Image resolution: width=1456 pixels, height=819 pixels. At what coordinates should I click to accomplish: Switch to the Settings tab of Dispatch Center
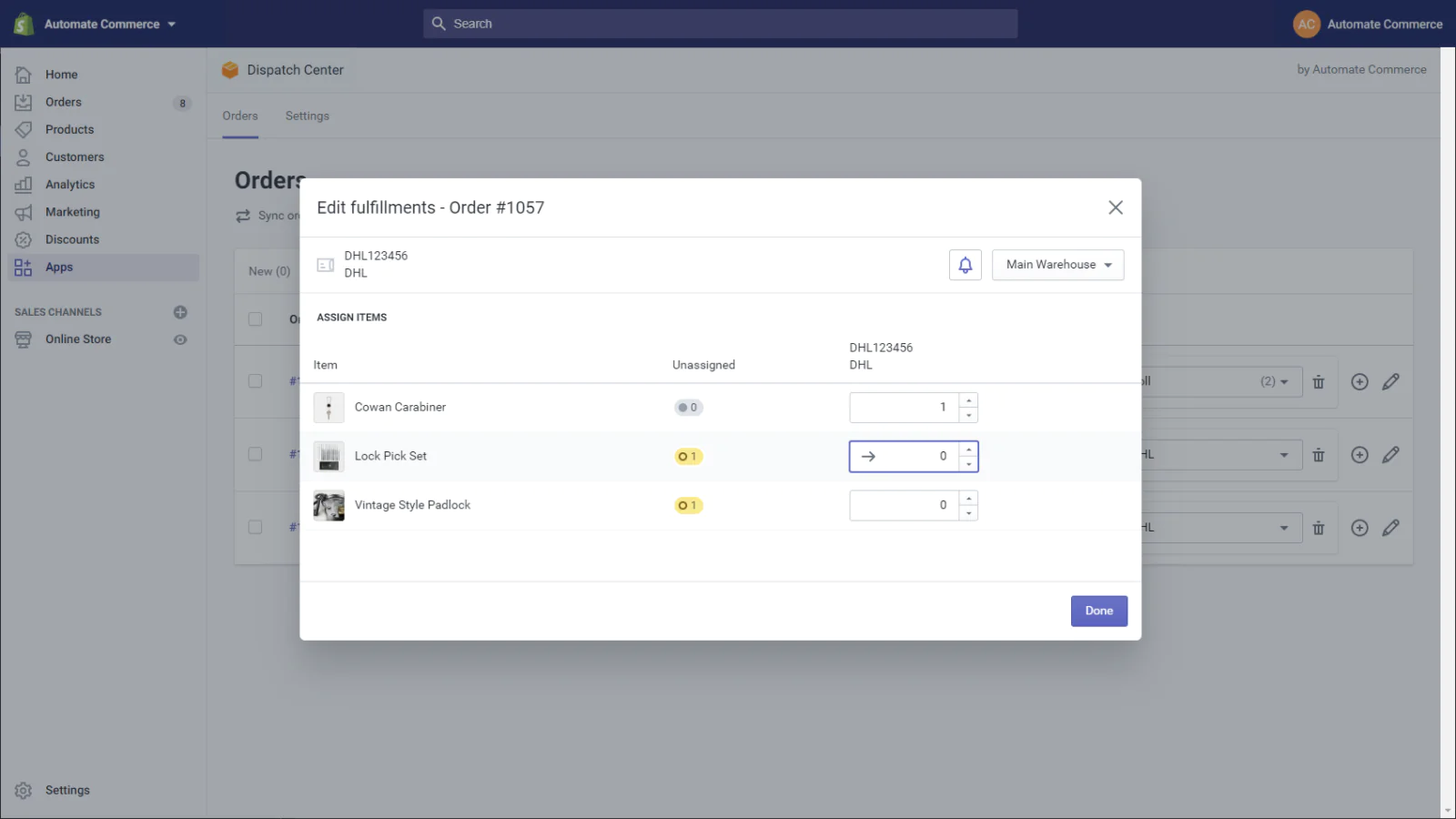pos(307,116)
